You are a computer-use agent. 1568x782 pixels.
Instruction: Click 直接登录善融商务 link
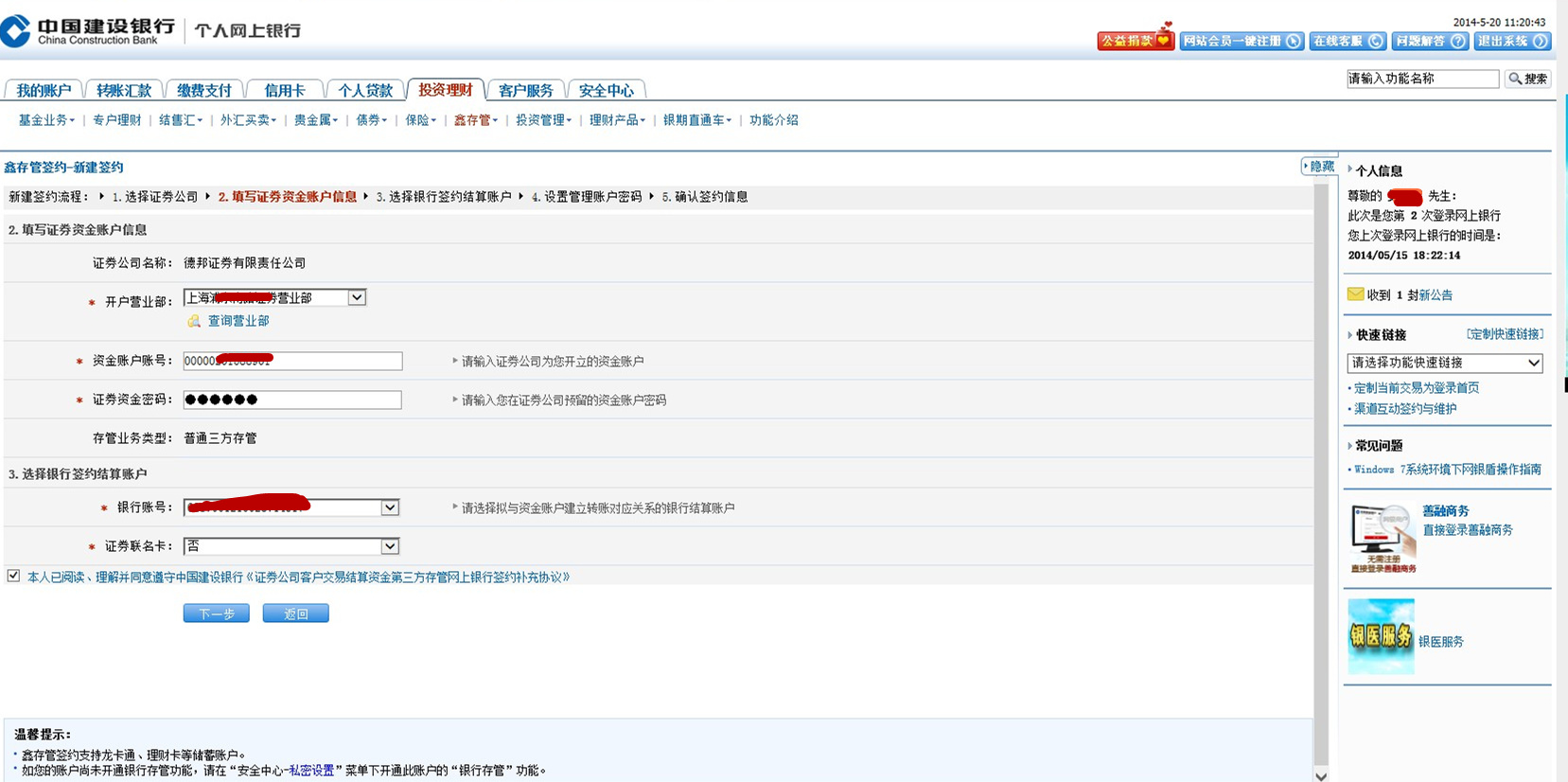point(1468,530)
